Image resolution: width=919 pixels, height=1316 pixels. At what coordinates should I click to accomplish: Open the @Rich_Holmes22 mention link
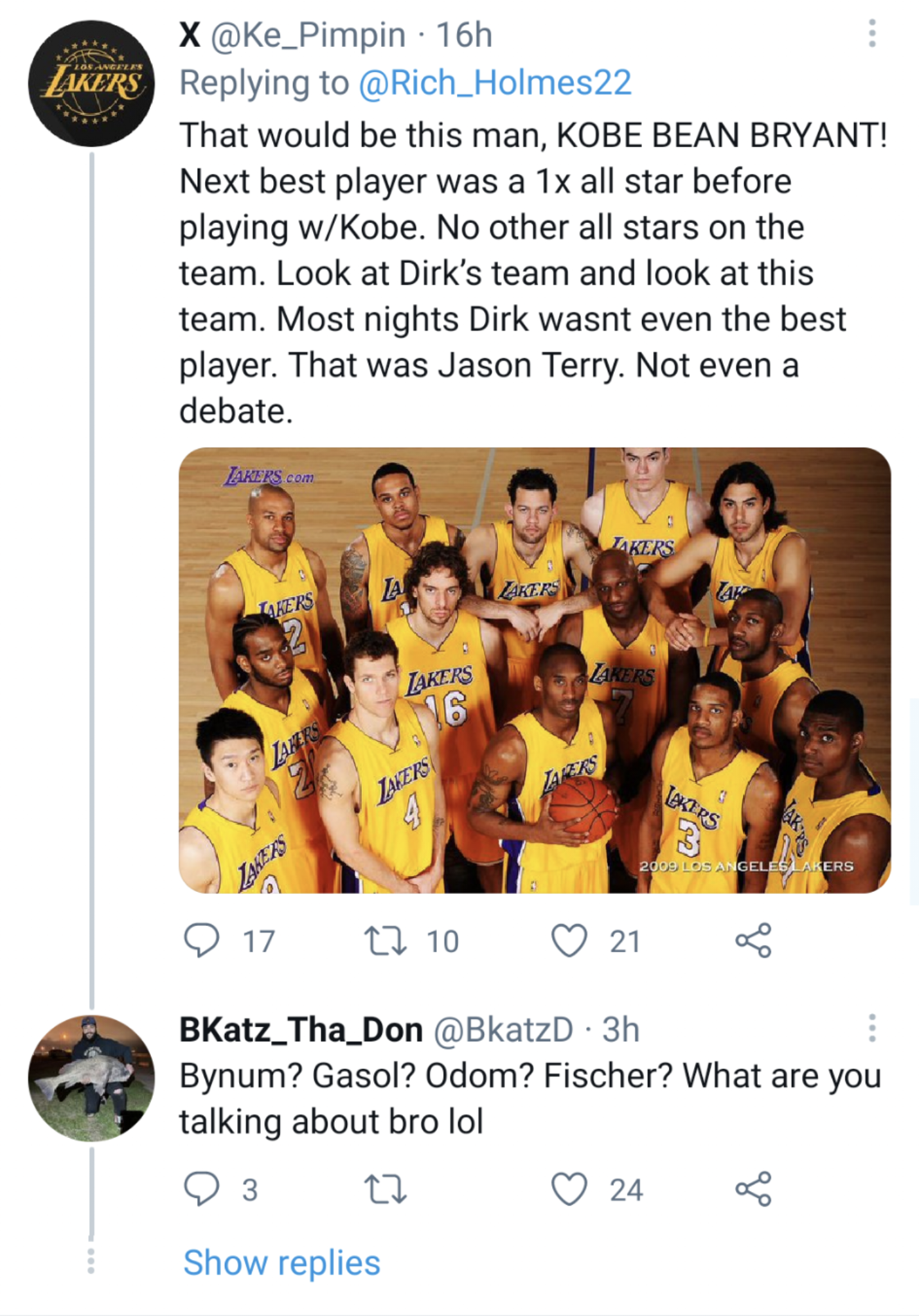coord(495,82)
